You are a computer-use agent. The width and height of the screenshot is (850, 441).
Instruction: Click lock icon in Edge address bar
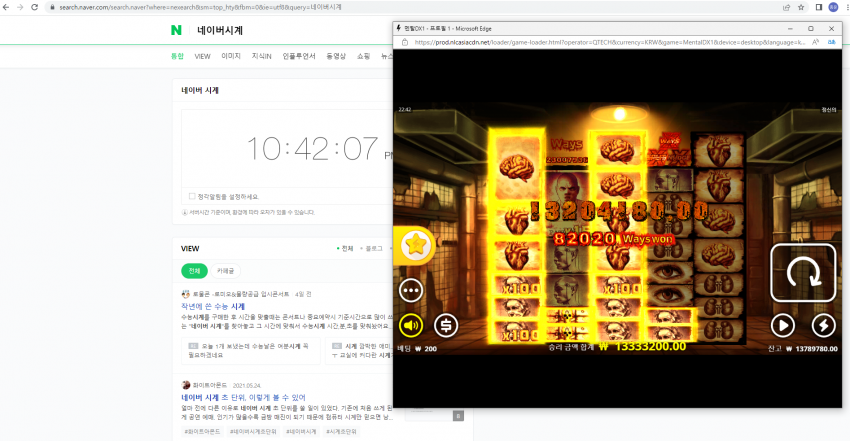pyautogui.click(x=404, y=42)
